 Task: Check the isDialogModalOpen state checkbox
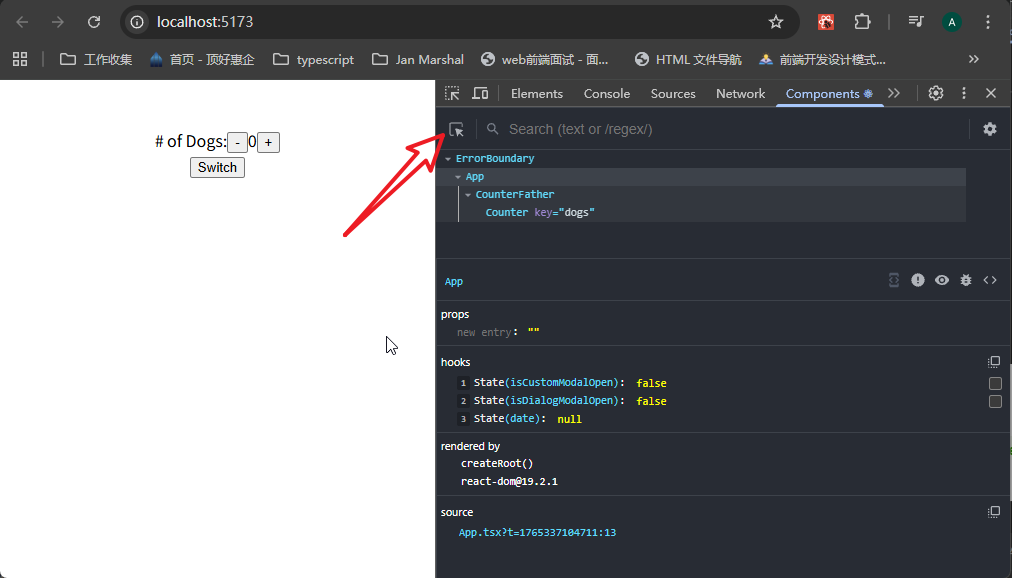(995, 401)
